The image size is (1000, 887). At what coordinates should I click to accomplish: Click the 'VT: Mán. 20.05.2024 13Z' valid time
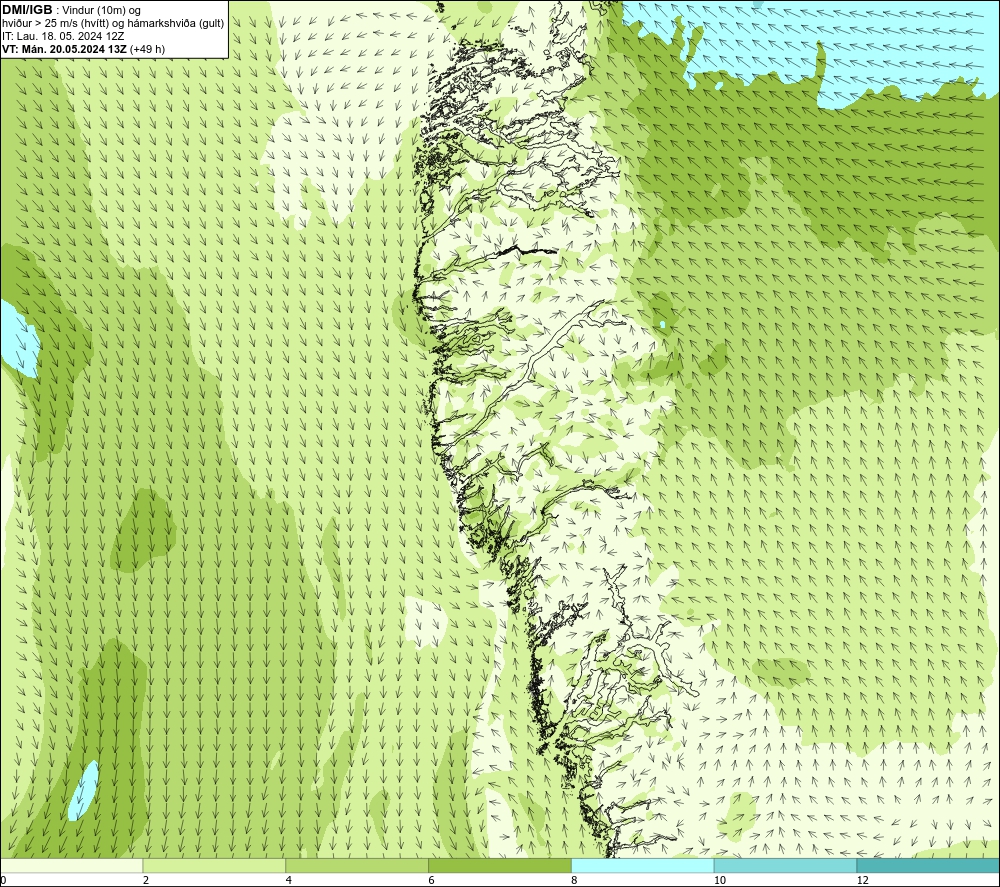pos(64,49)
